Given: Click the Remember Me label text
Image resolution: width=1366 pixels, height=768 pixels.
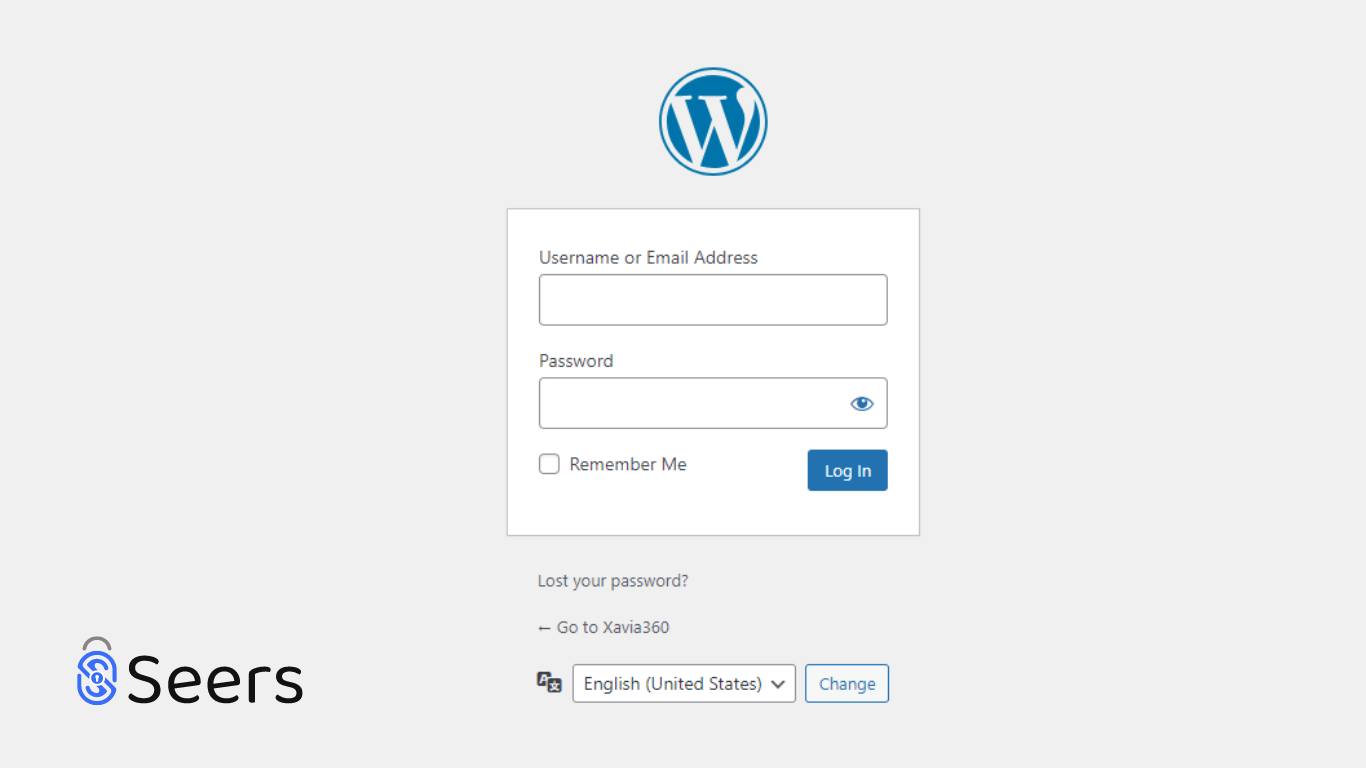Looking at the screenshot, I should (628, 464).
